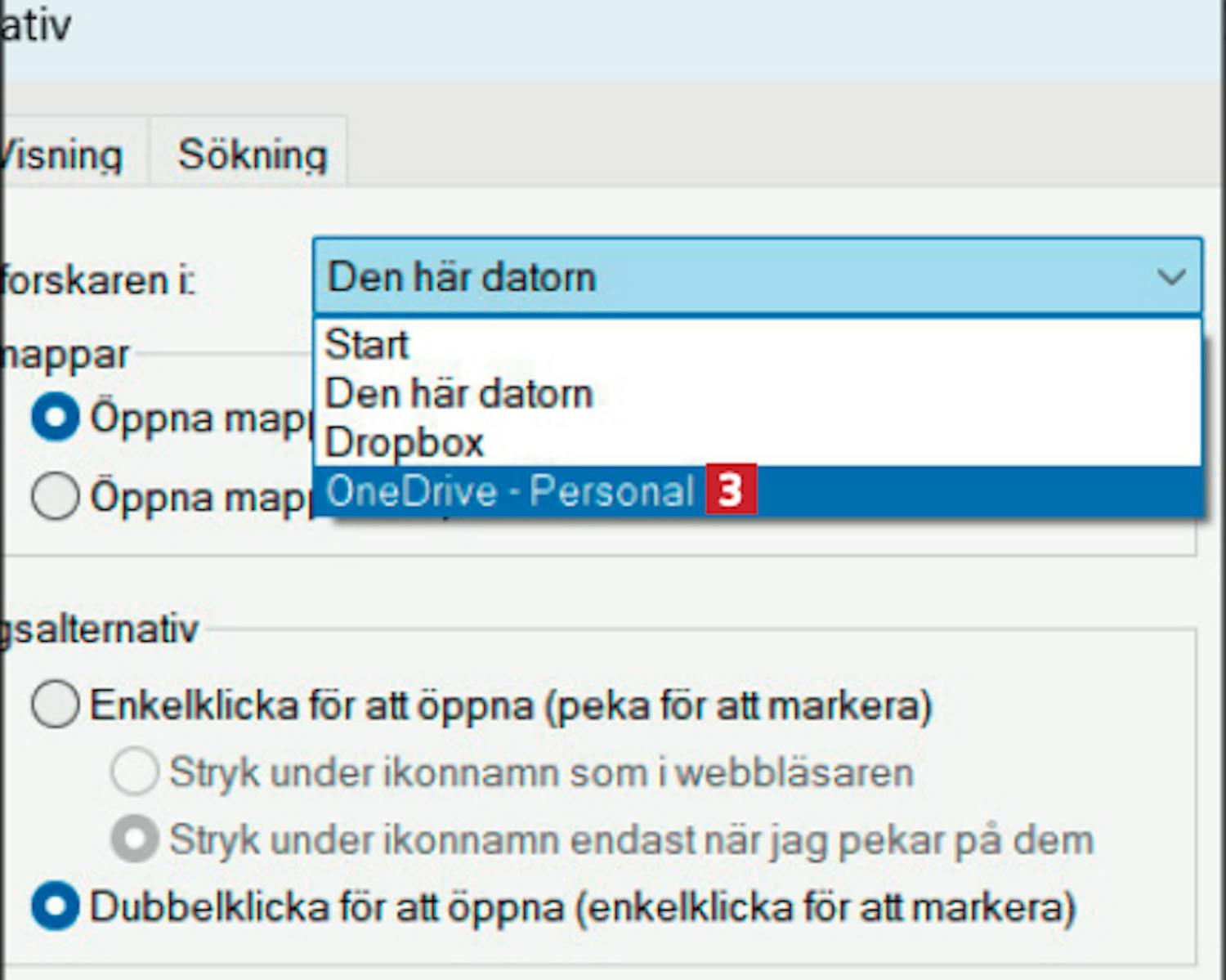Select the filled Öppna mapp radio button
The width and height of the screenshot is (1226, 980).
(56, 418)
